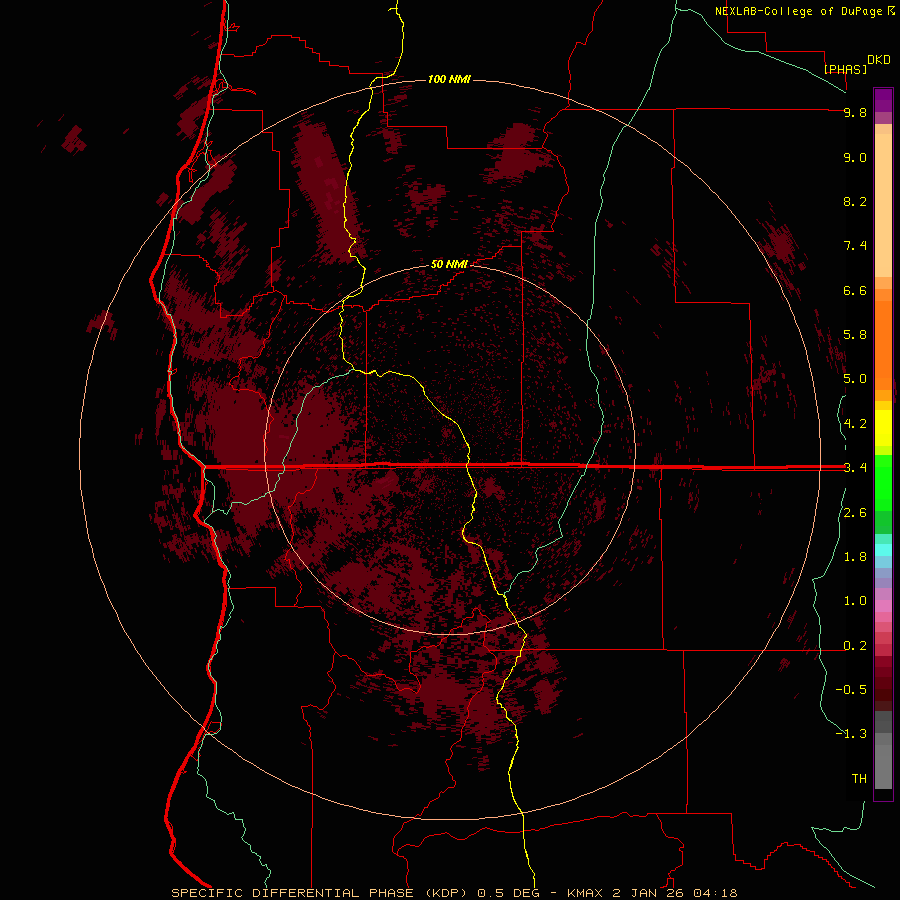
Task: Click the -0.5 scale value
Action: pyautogui.click(x=851, y=690)
